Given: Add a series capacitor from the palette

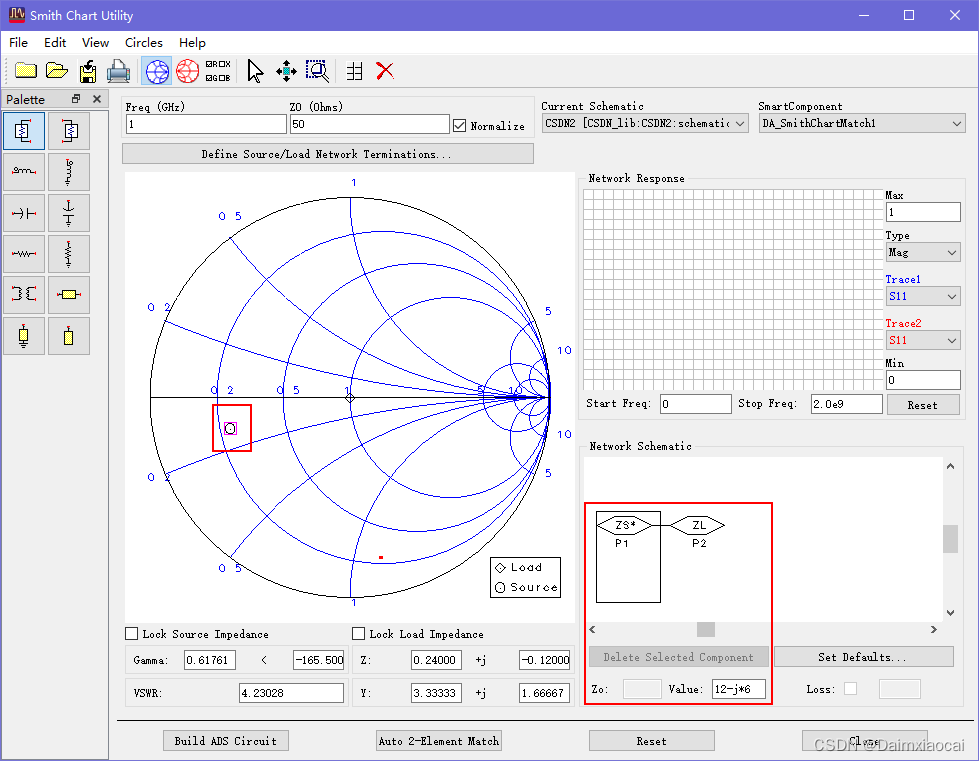Looking at the screenshot, I should [x=24, y=213].
